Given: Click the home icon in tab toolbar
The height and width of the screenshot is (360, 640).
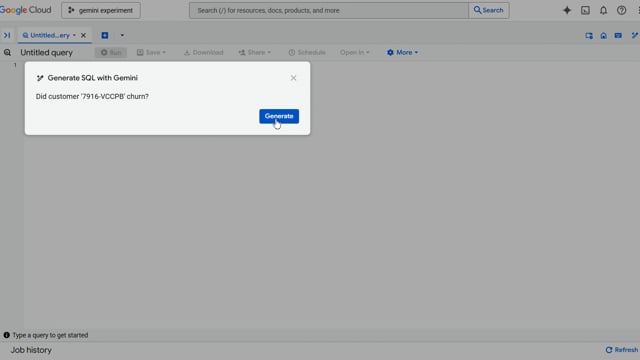Looking at the screenshot, I should tap(603, 36).
